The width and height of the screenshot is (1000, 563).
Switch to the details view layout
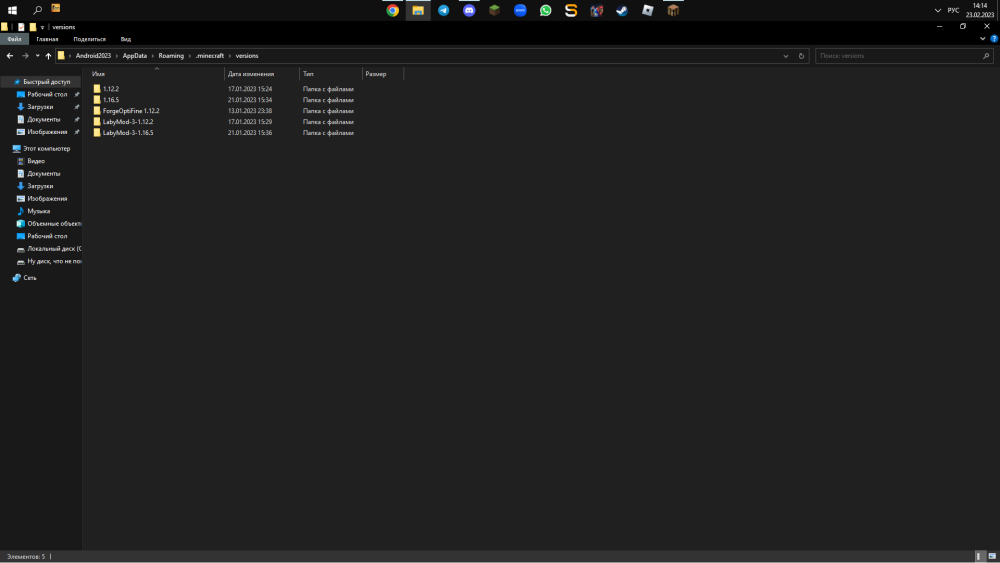(x=980, y=557)
